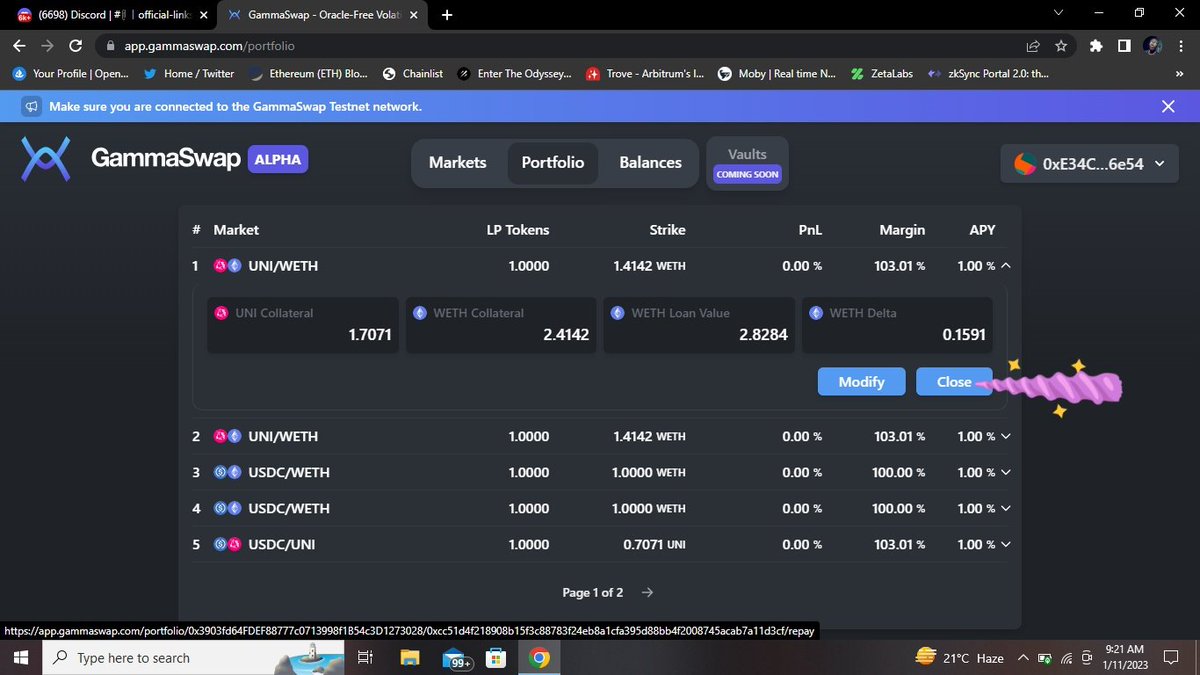Open File Explorer from taskbar
Viewport: 1200px width, 675px height.
pos(411,658)
